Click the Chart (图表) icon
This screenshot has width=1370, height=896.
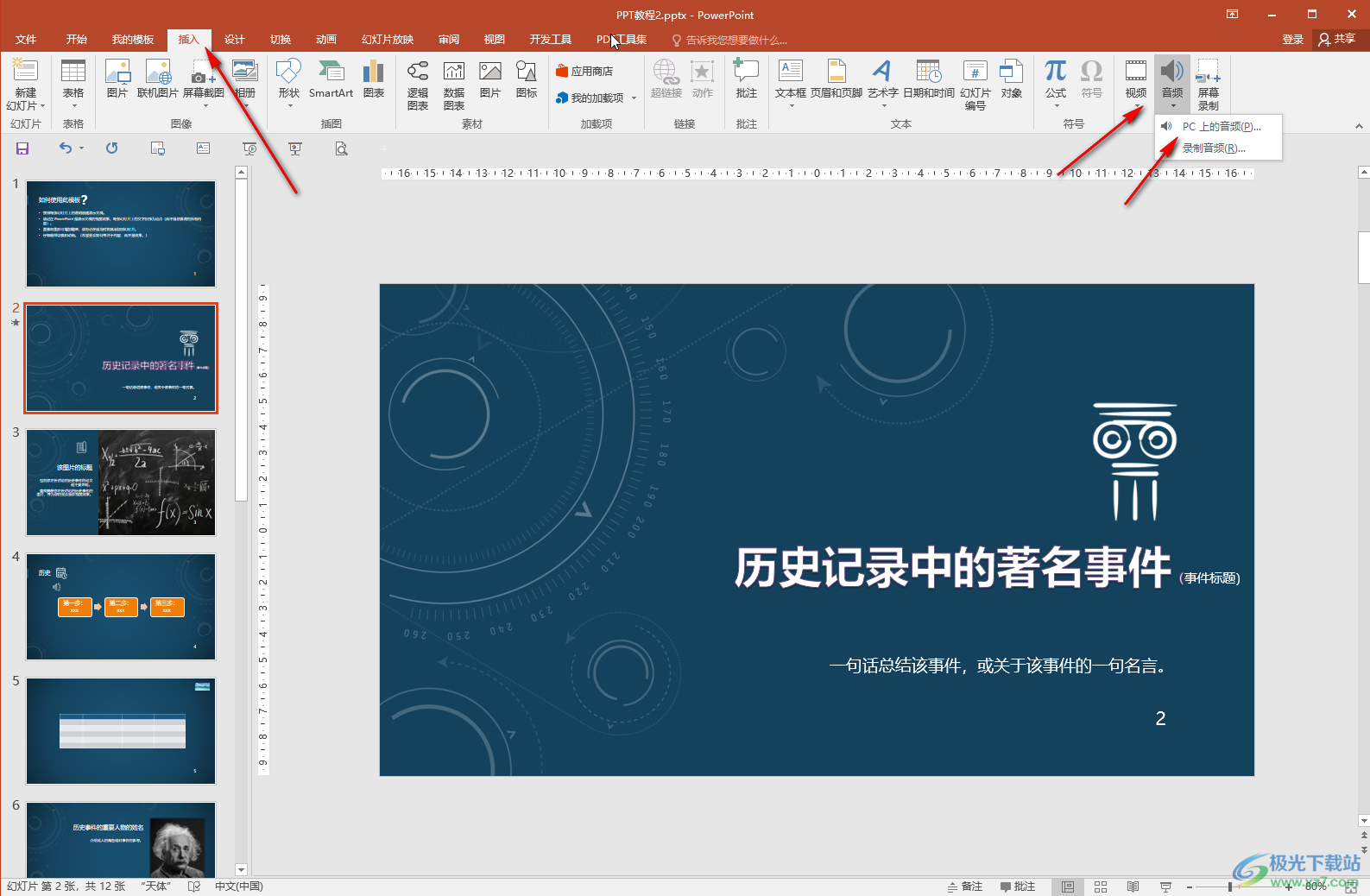374,78
